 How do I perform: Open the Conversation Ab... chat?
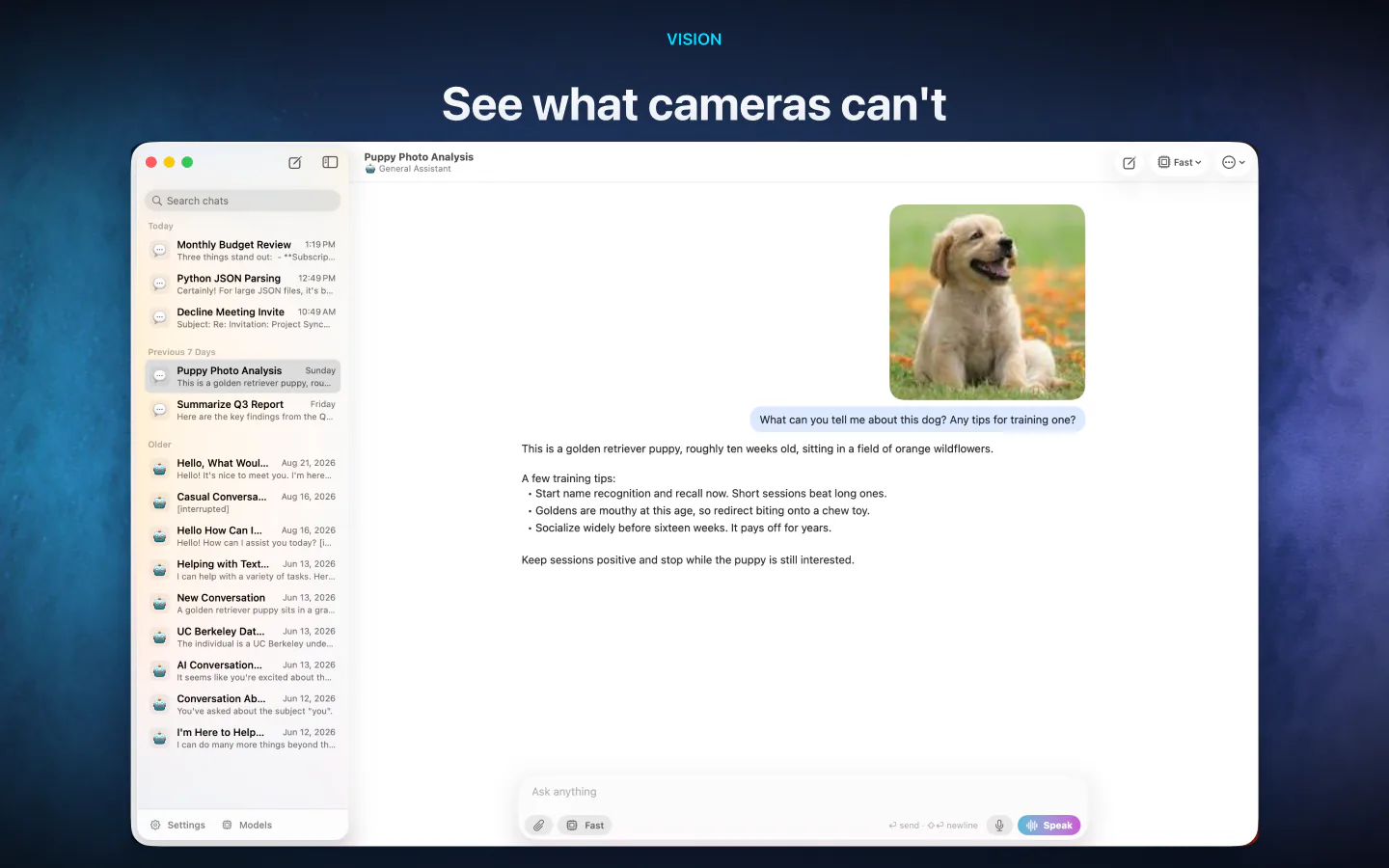[243, 705]
